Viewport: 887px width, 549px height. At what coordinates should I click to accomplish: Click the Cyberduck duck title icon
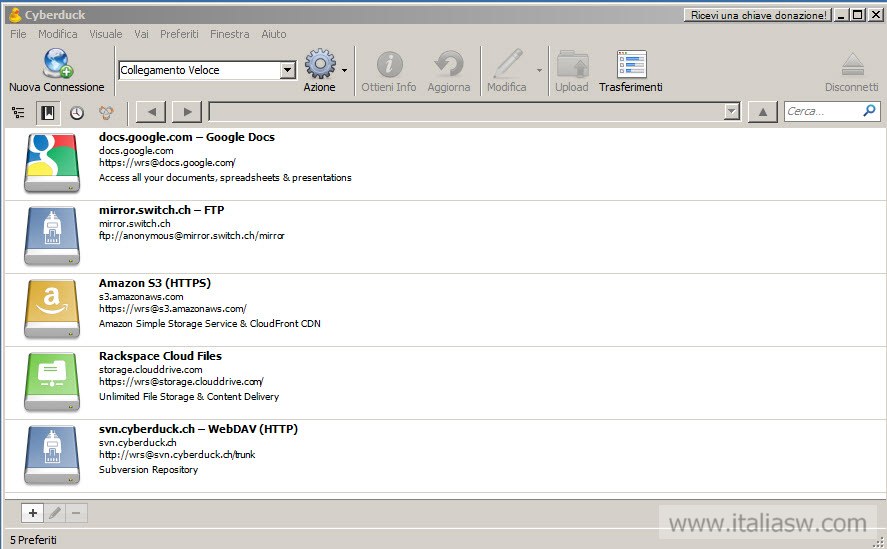(15, 15)
